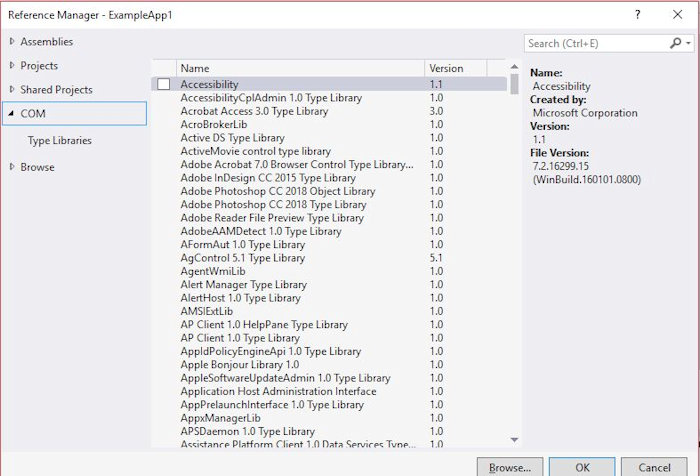The height and width of the screenshot is (476, 700).
Task: Select Acrobat Access 3.0 Type Library
Action: [x=329, y=111]
